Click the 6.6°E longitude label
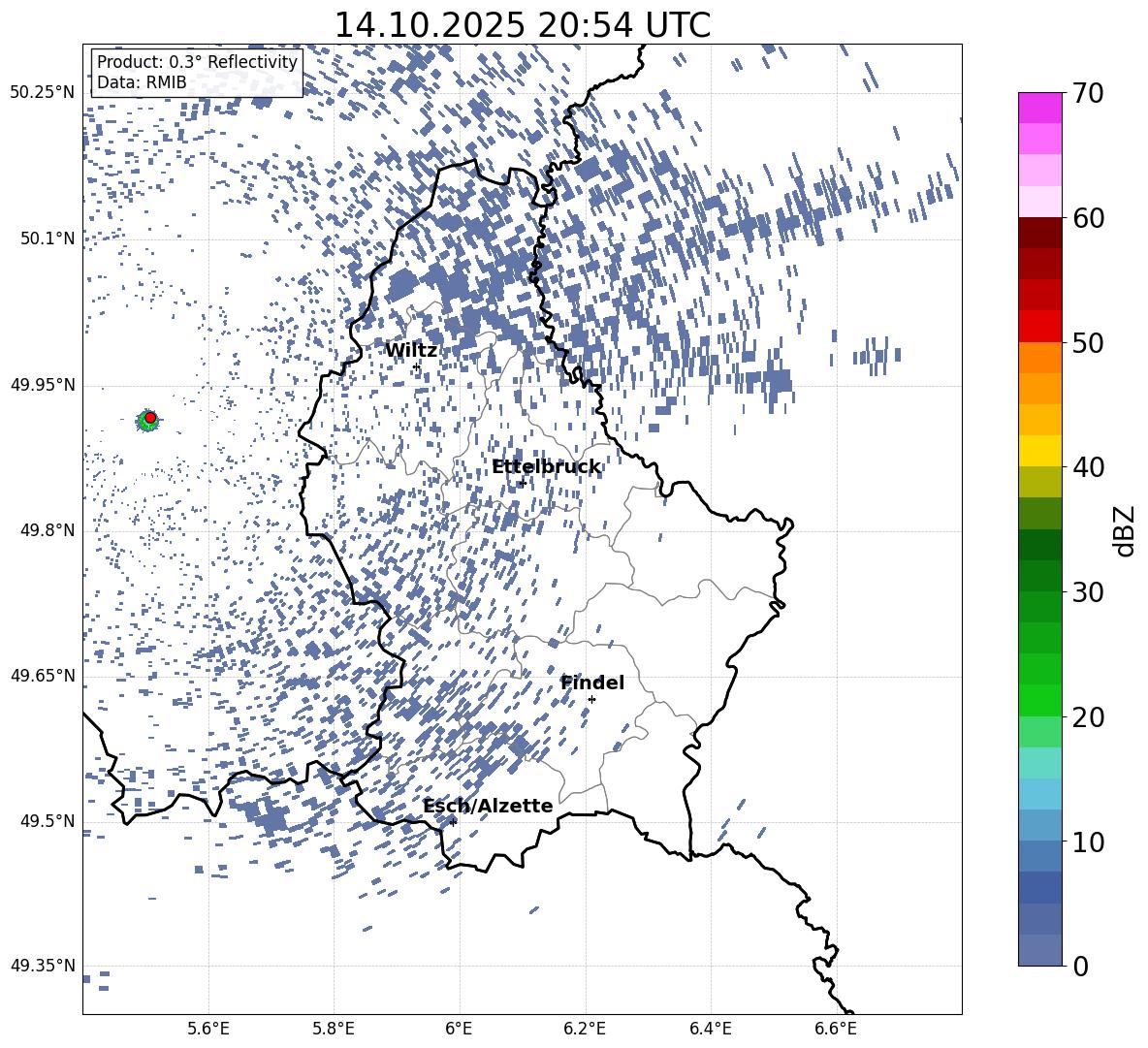 [836, 1029]
